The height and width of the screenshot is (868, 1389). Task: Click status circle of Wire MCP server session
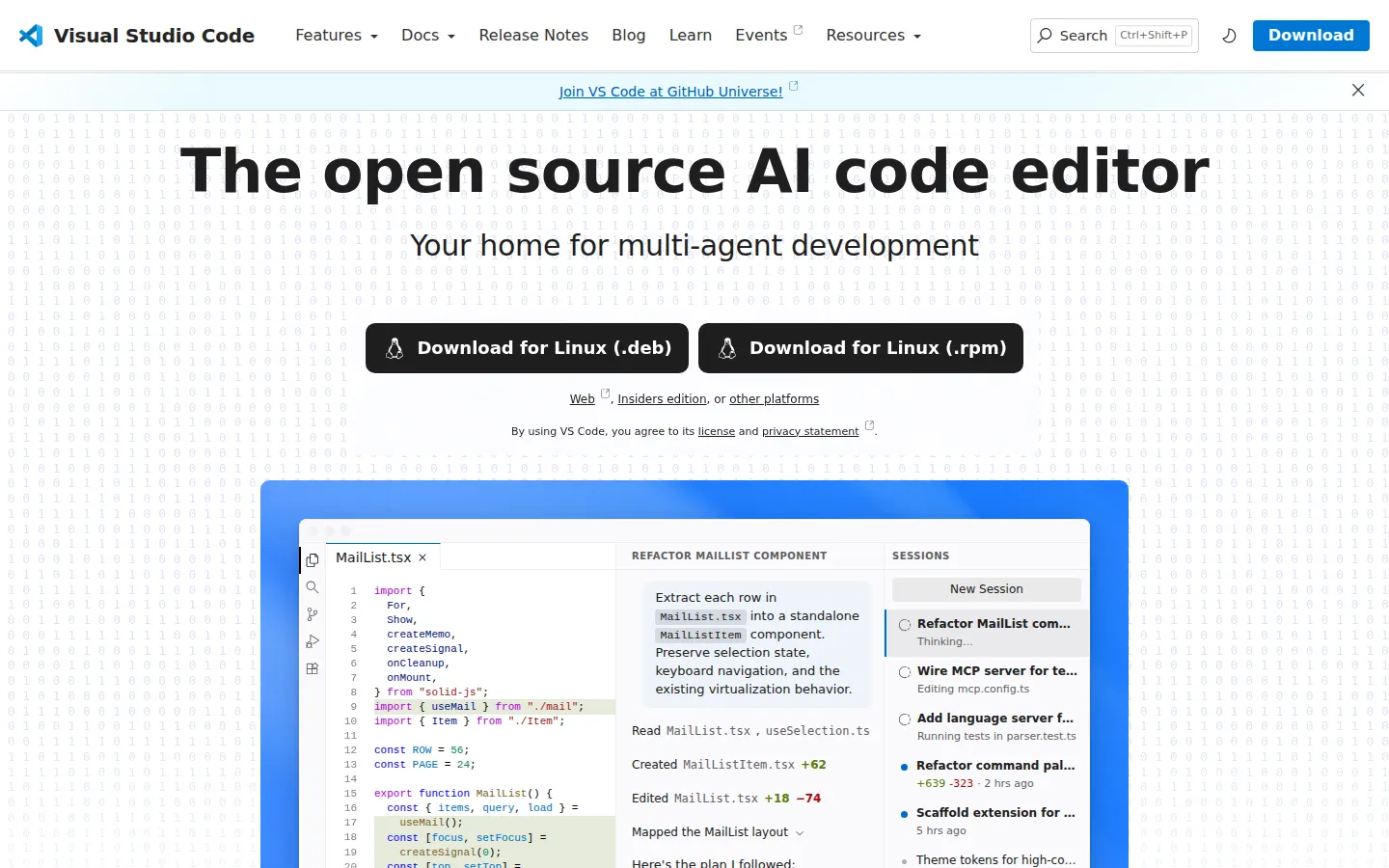[905, 672]
